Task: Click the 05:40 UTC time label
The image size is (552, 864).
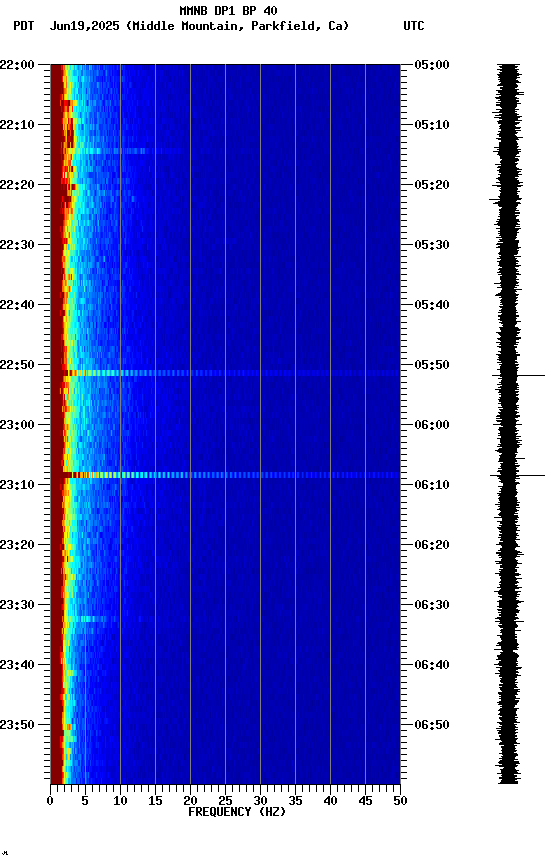Action: [x=432, y=305]
